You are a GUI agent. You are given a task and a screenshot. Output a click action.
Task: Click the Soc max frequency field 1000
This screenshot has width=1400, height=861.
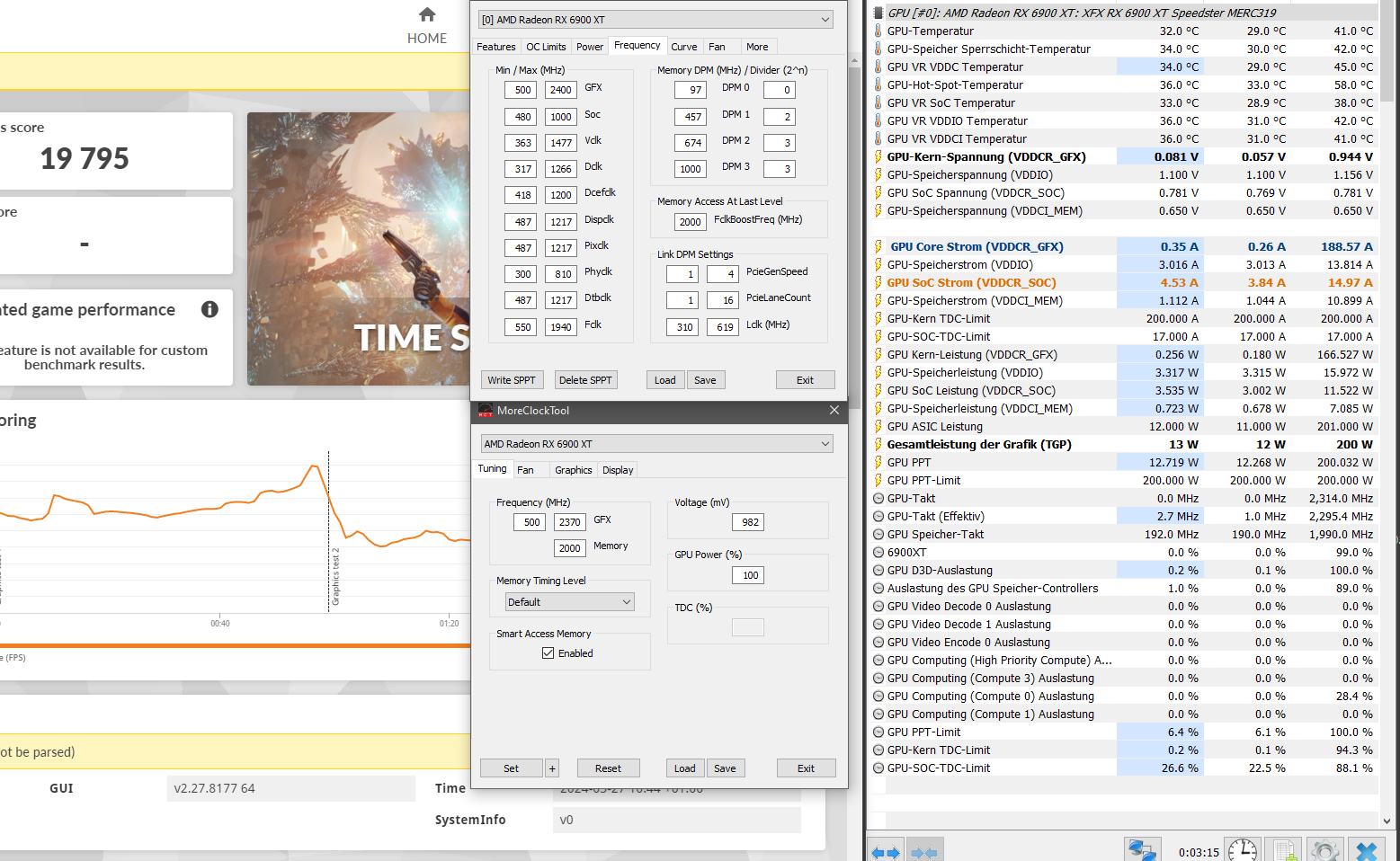pyautogui.click(x=561, y=117)
